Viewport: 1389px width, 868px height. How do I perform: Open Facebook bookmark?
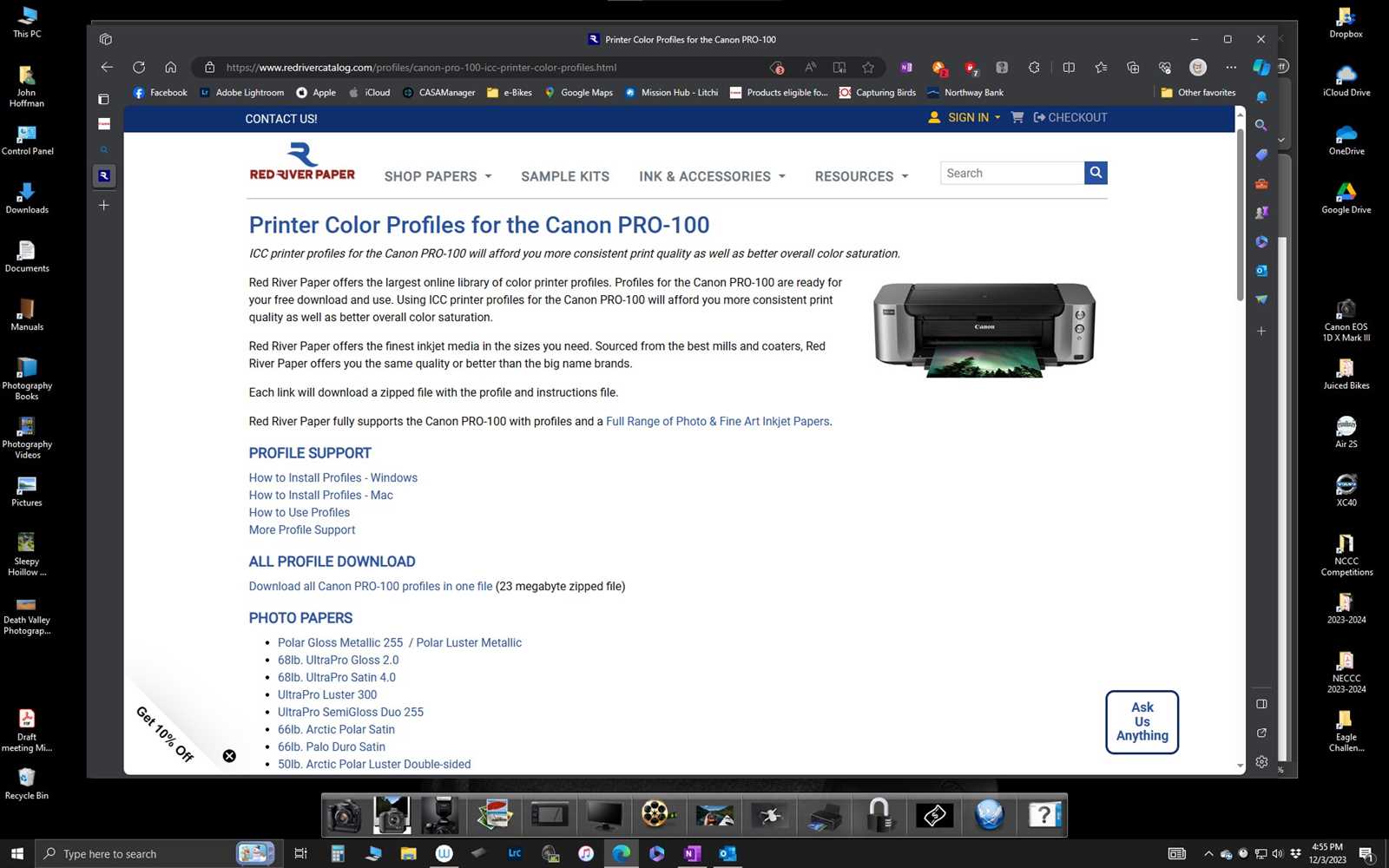[x=160, y=92]
